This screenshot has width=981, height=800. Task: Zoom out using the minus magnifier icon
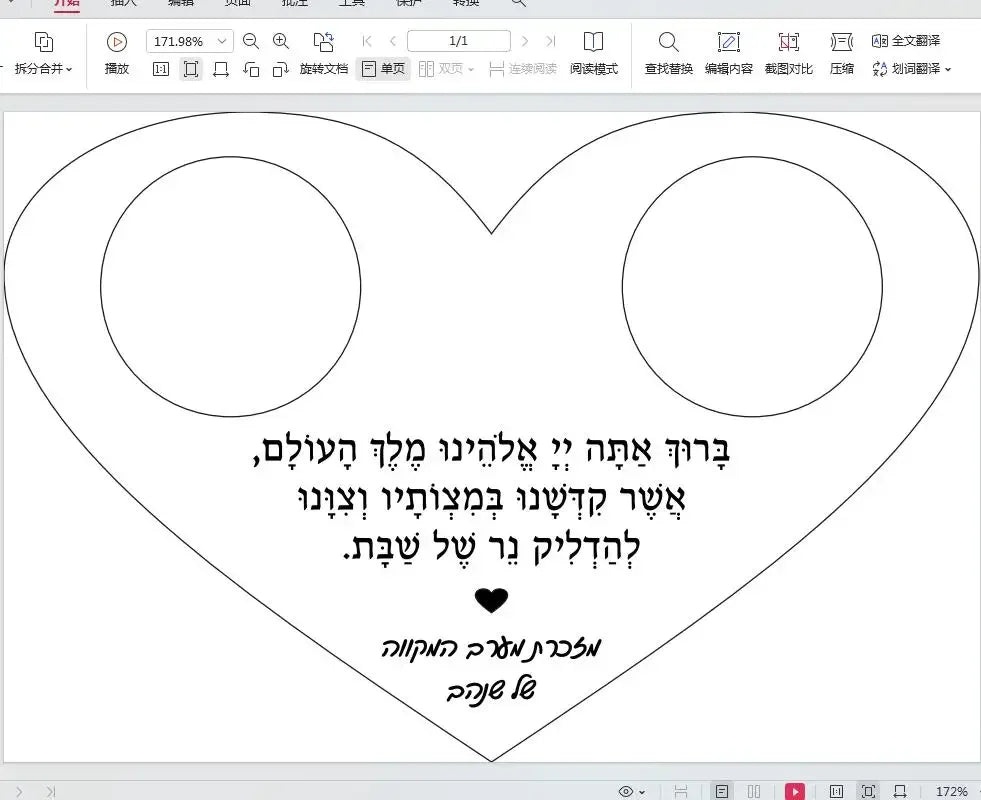coord(251,41)
